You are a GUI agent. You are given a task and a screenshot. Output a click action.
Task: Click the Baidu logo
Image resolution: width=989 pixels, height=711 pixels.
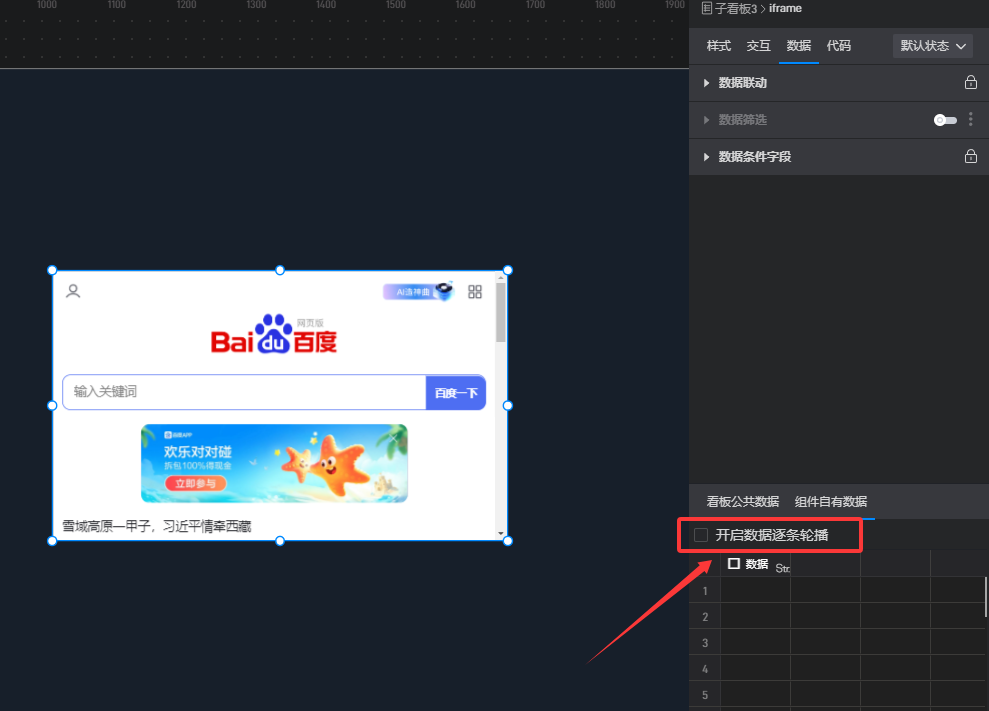[274, 334]
